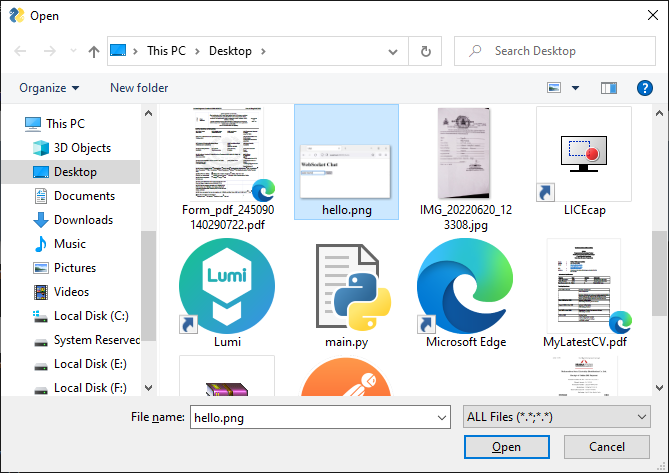670x473 pixels.
Task: Select IMG_20220620_123308.jpg image
Action: pos(465,169)
